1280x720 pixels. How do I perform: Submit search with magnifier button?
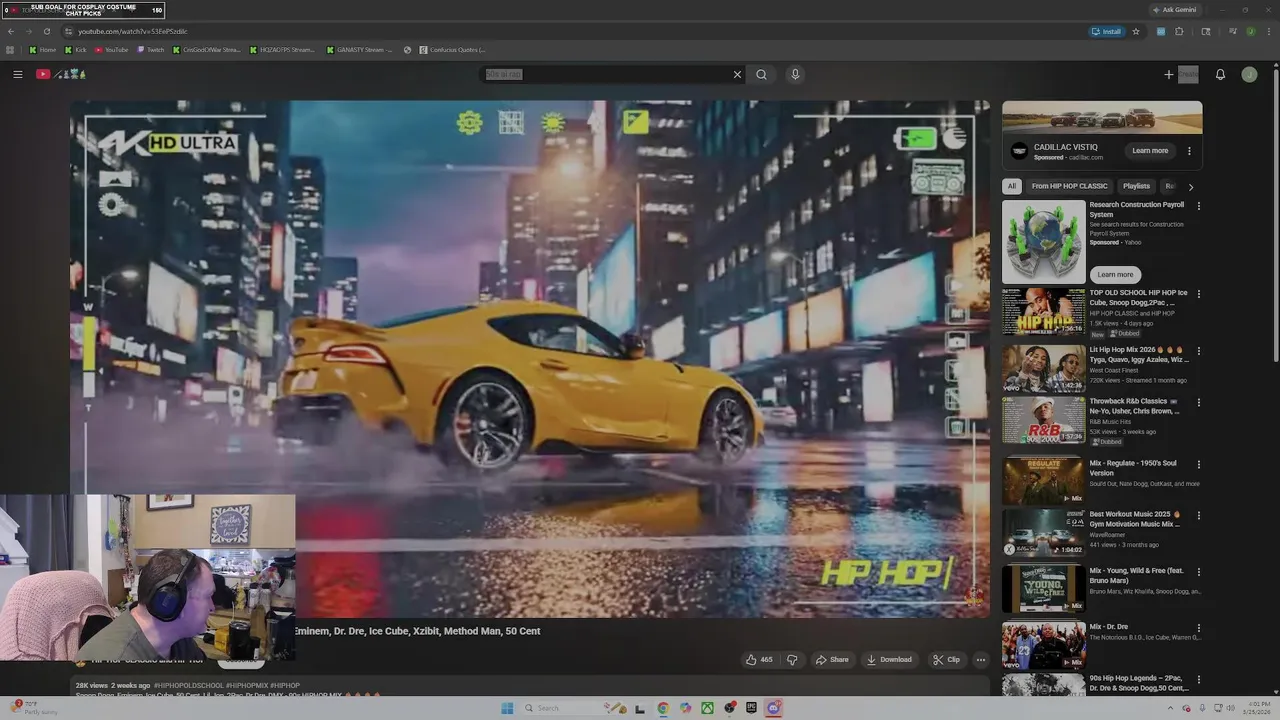(x=761, y=74)
